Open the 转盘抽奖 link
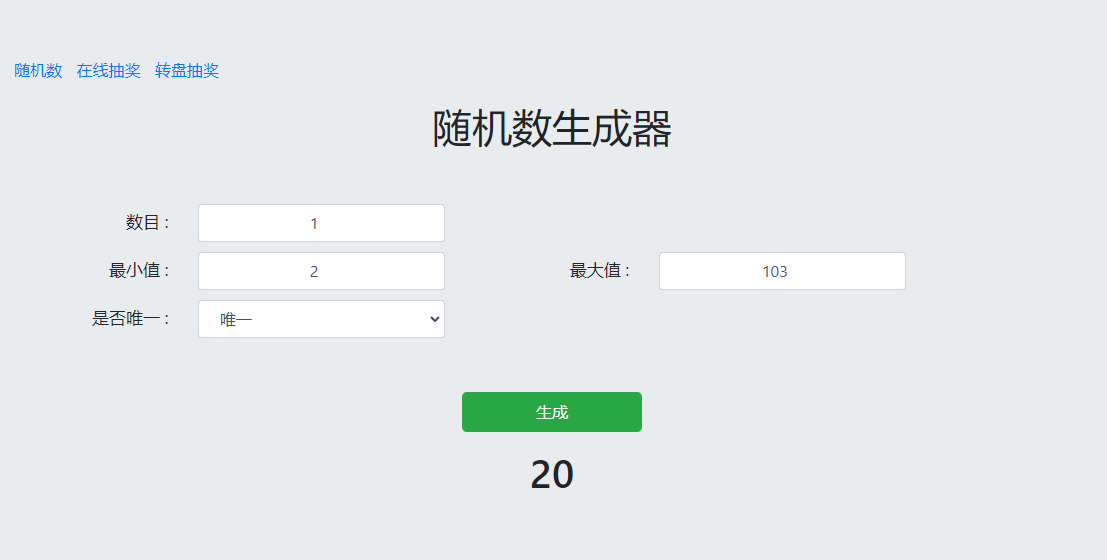Screen dimensions: 1107x560 187,71
